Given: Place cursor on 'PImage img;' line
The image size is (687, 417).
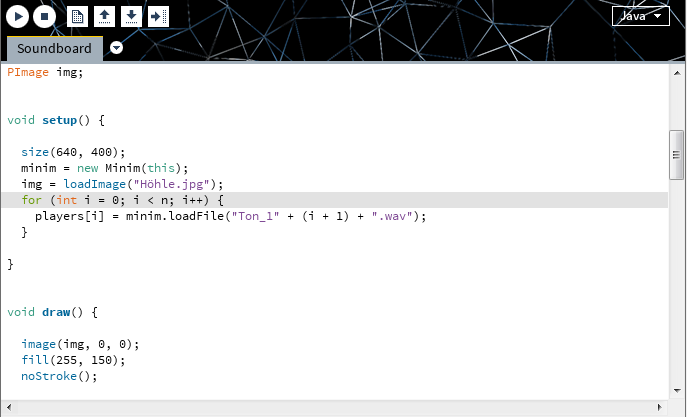Looking at the screenshot, I should point(45,72).
